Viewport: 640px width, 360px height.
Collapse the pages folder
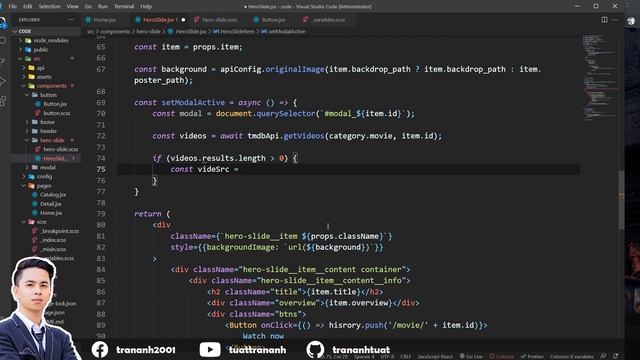coord(46,186)
